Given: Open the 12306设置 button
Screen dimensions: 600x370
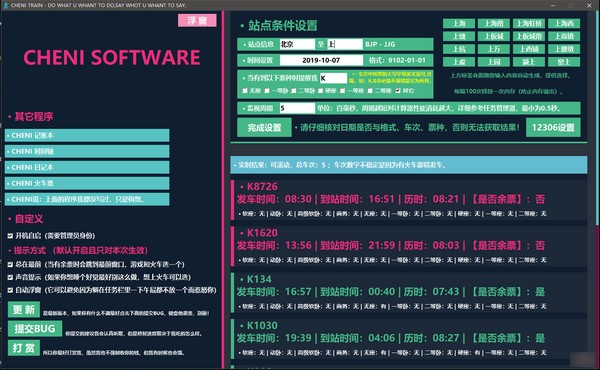Looking at the screenshot, I should [x=553, y=127].
